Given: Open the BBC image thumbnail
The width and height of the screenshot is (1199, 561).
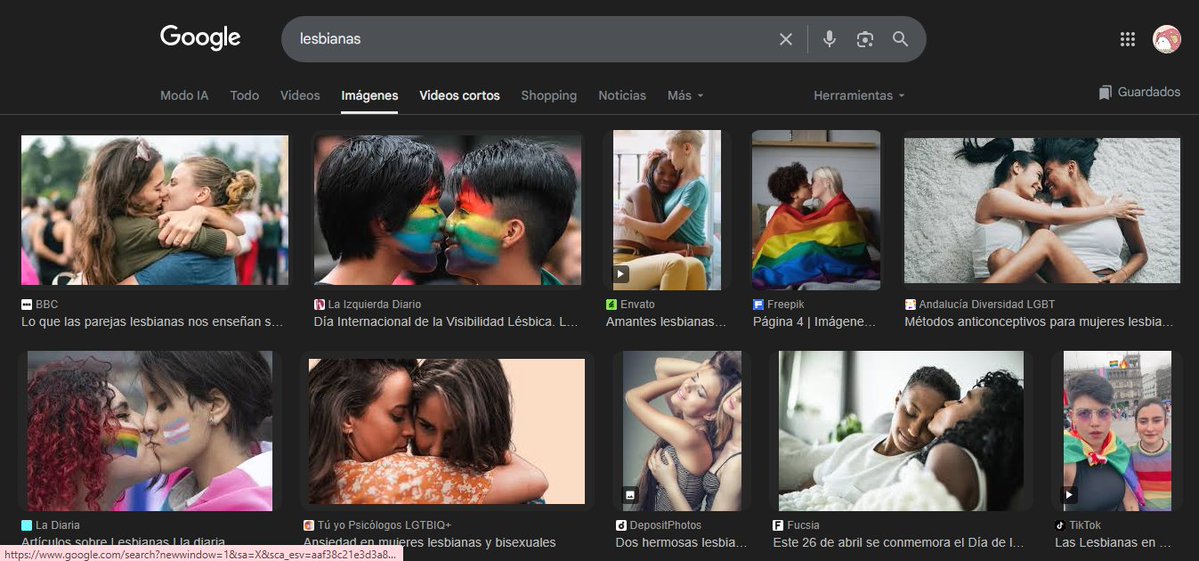Looking at the screenshot, I should click(x=154, y=210).
